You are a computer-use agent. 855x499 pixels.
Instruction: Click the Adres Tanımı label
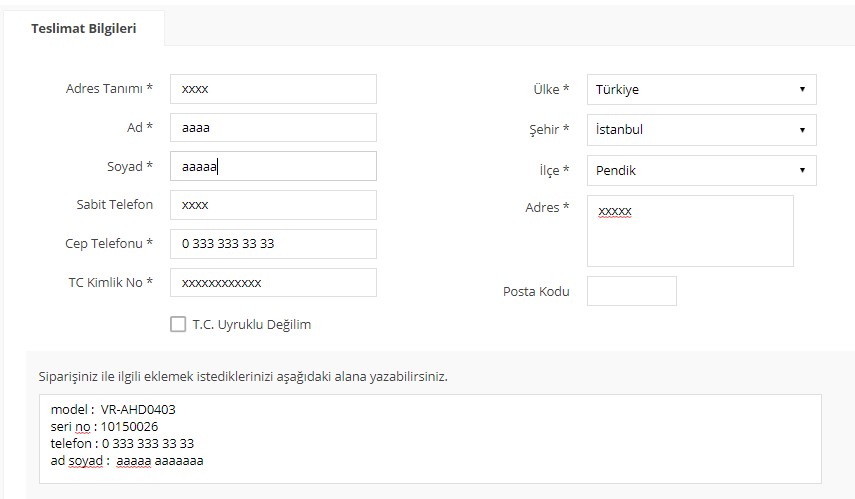[109, 89]
